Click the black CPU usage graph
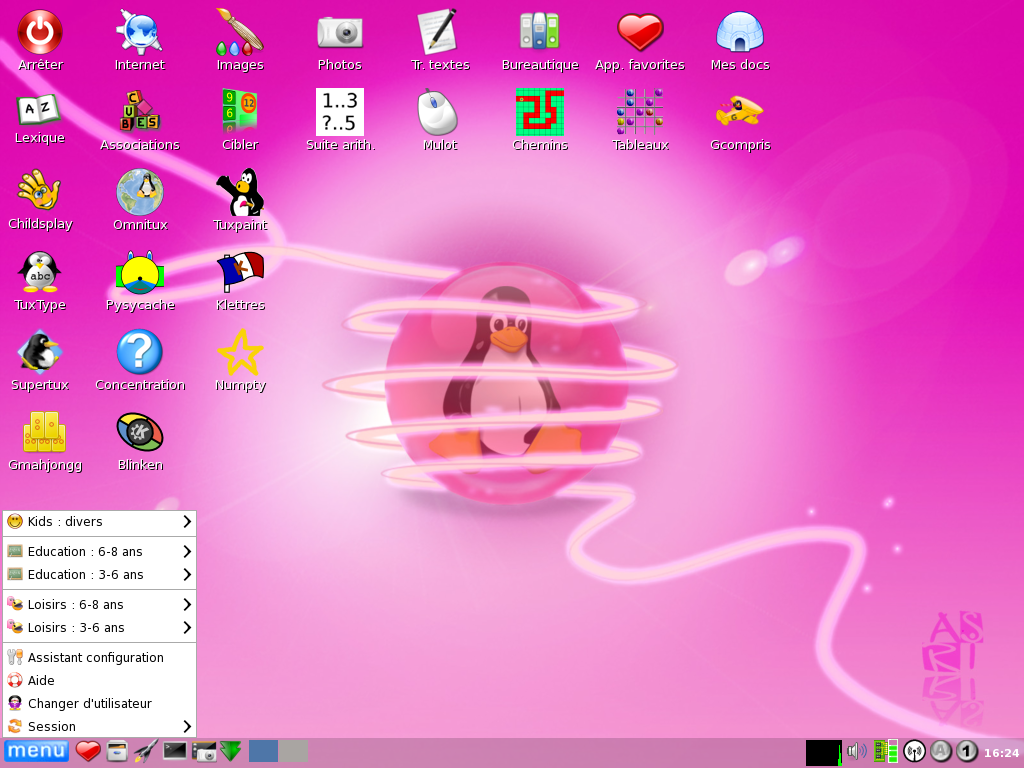This screenshot has height=768, width=1024. (x=824, y=752)
